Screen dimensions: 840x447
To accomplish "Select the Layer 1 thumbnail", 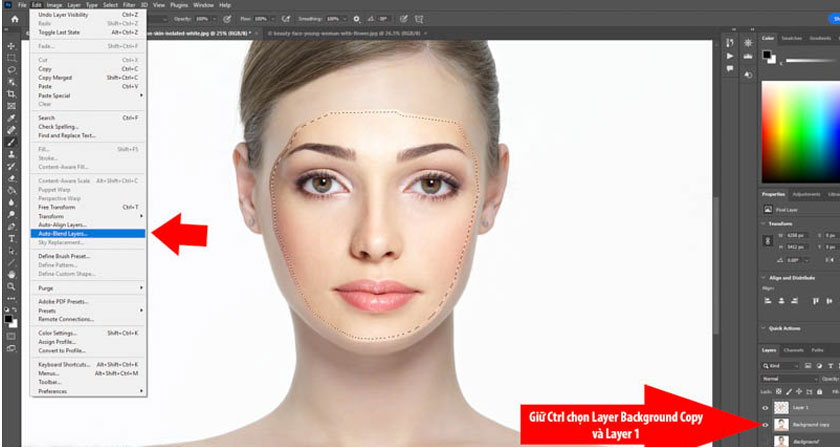I will click(x=779, y=408).
